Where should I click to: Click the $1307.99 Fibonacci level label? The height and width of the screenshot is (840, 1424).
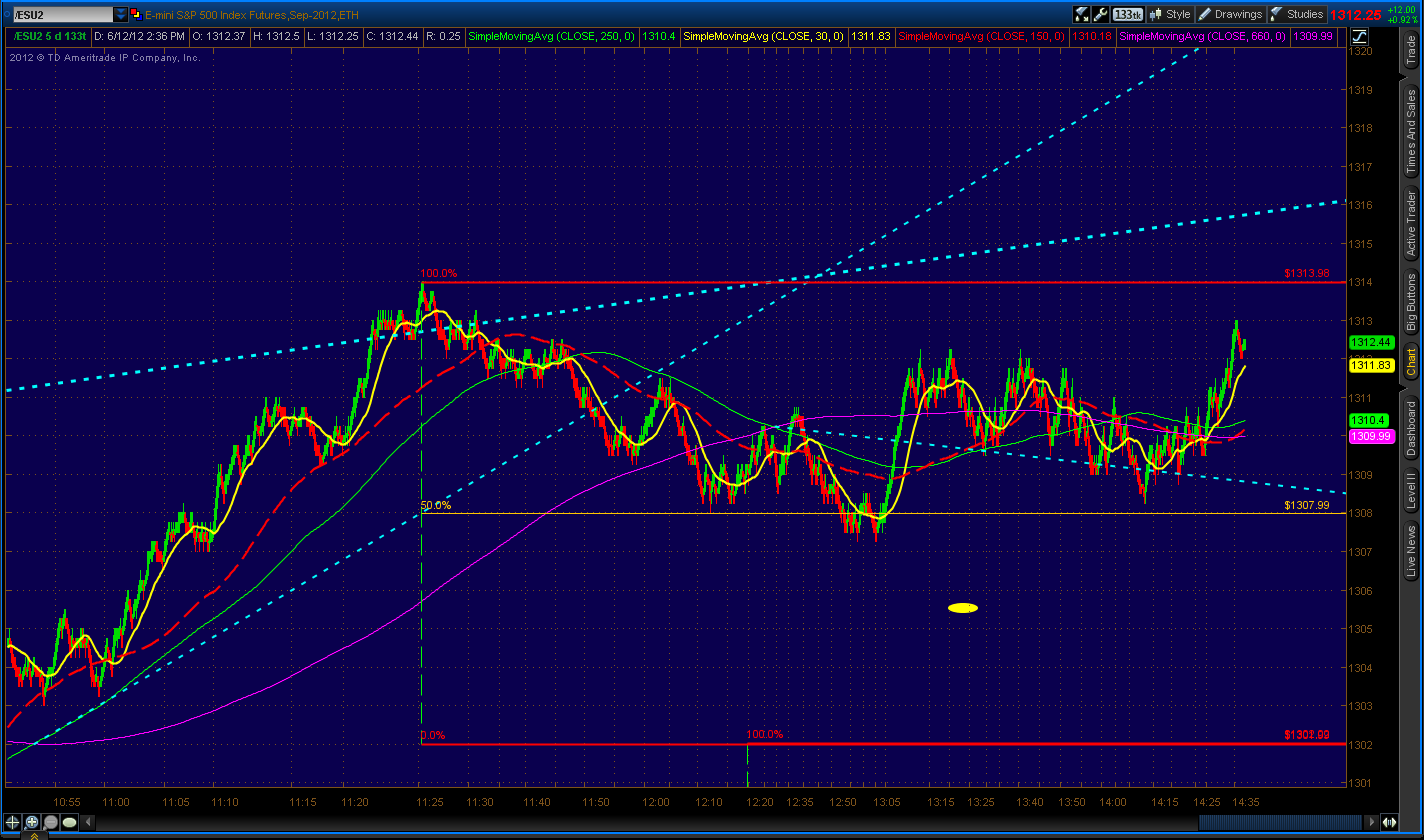click(x=1307, y=505)
